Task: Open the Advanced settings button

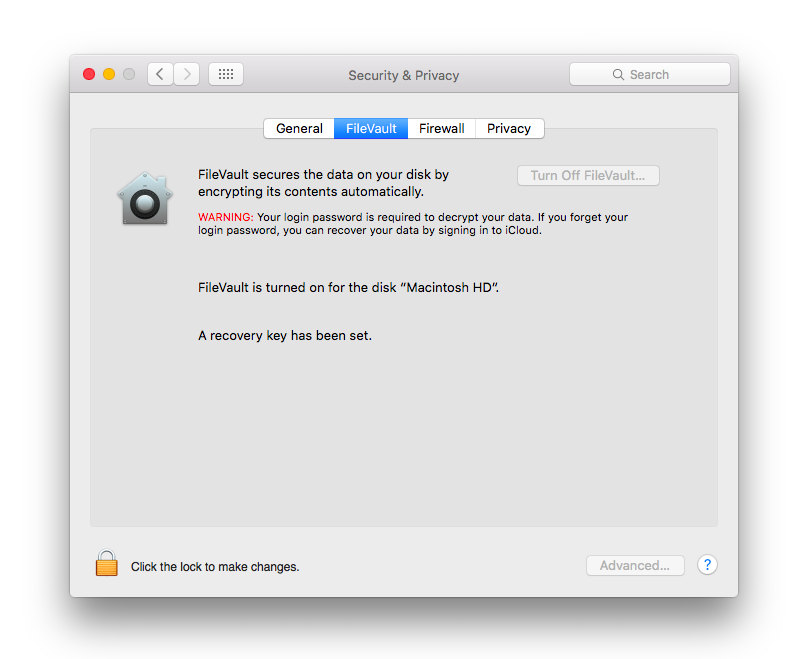Action: pos(634,565)
